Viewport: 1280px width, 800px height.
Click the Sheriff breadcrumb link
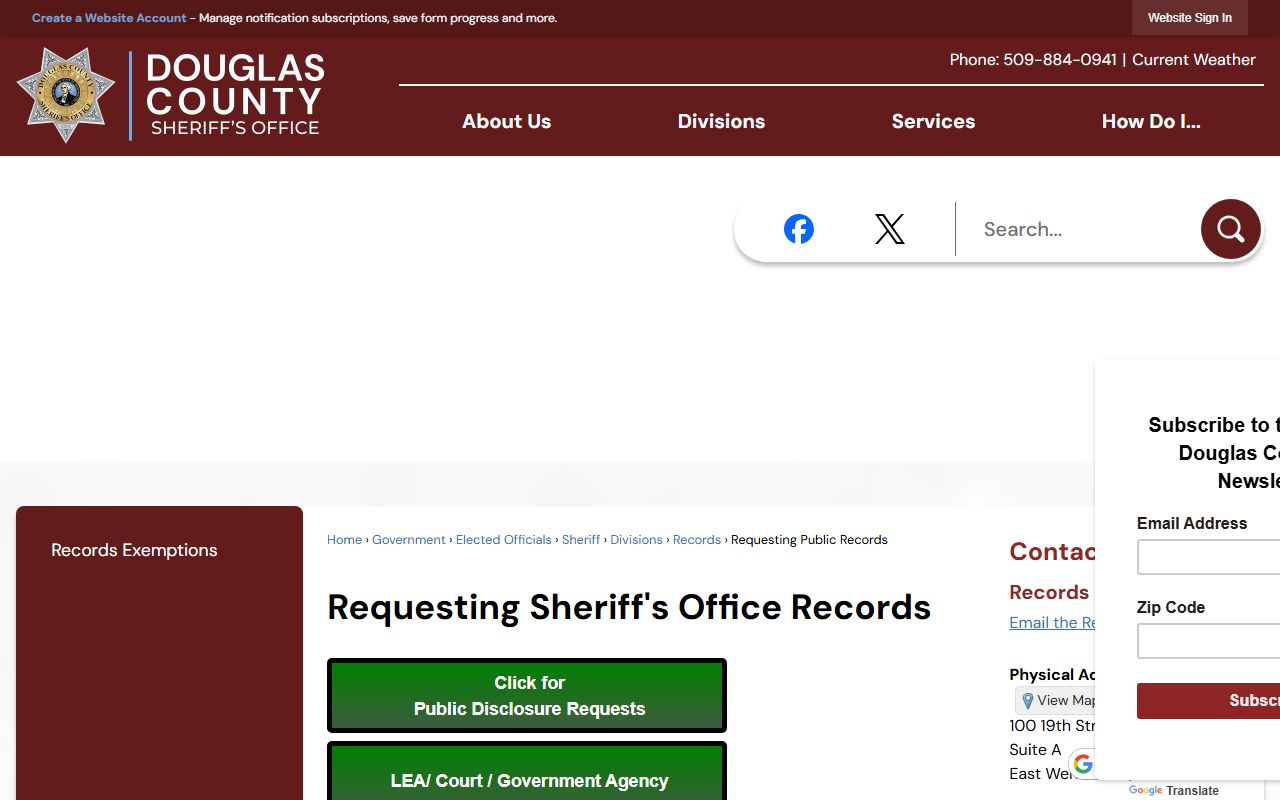pyautogui.click(x=581, y=540)
